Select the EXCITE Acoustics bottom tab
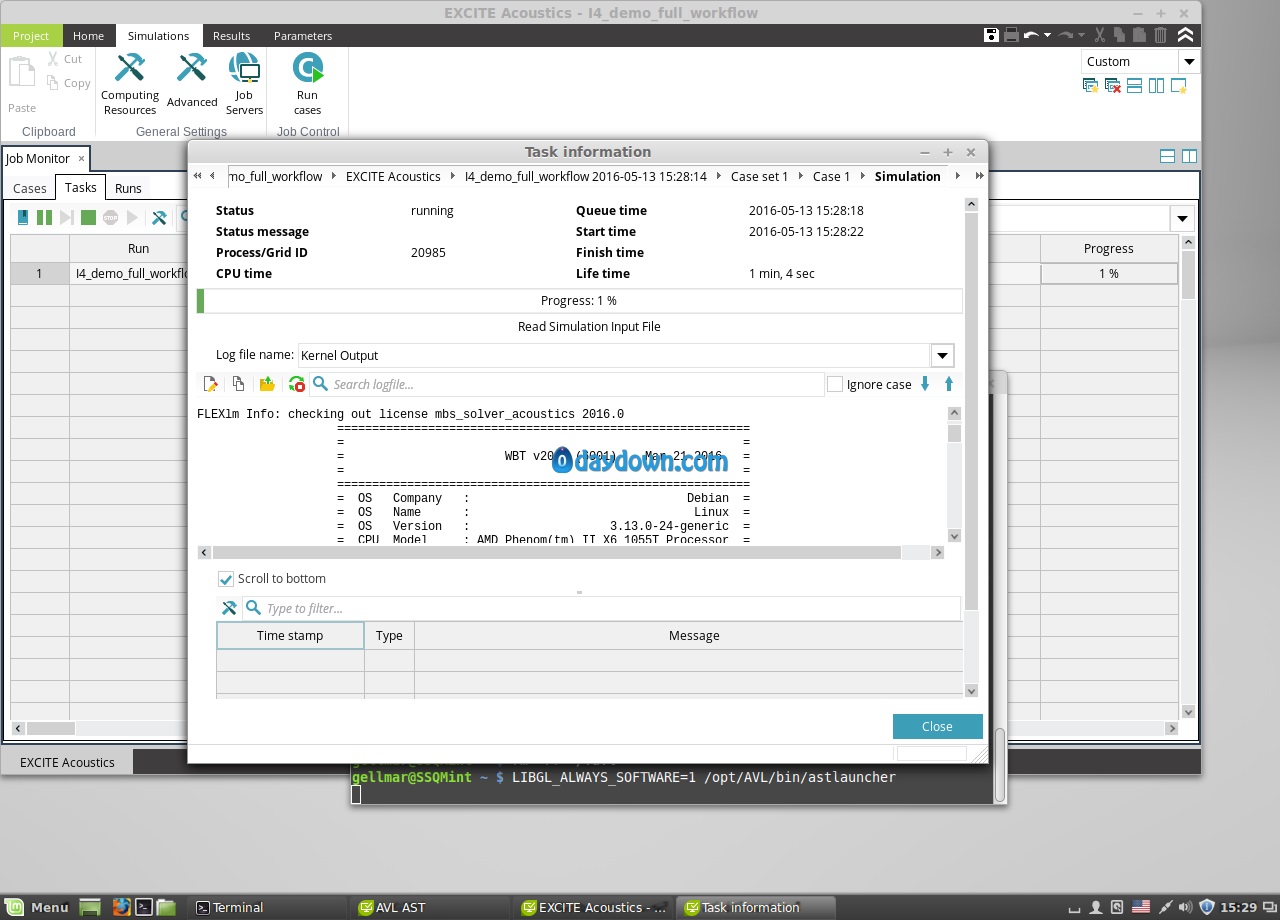 click(67, 762)
